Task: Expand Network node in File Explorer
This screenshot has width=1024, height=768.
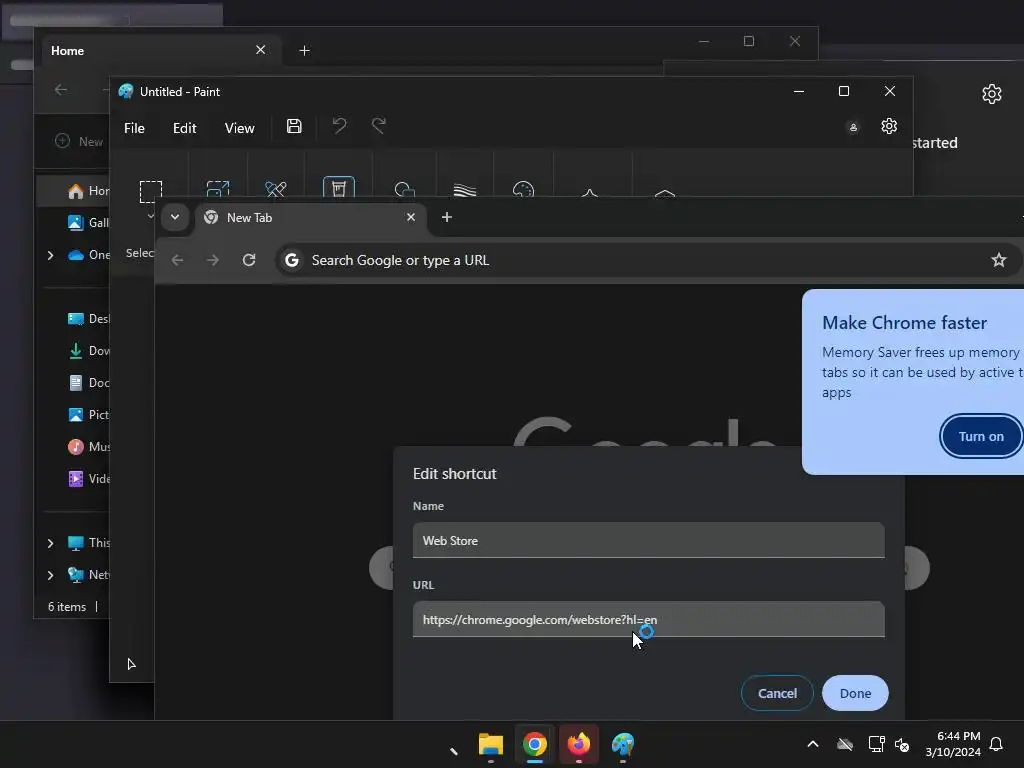Action: click(x=50, y=575)
